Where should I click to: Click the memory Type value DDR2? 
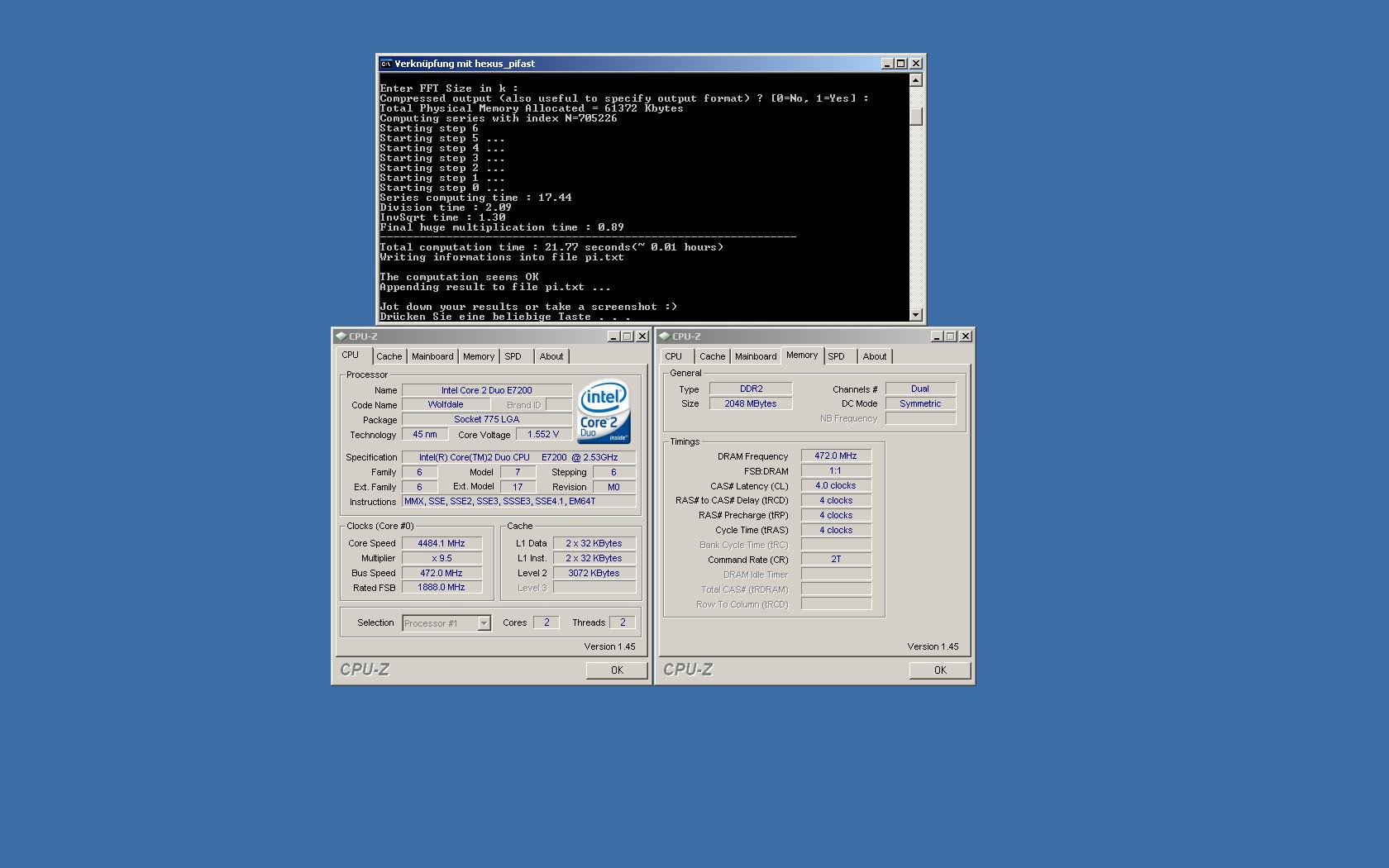tap(751, 389)
